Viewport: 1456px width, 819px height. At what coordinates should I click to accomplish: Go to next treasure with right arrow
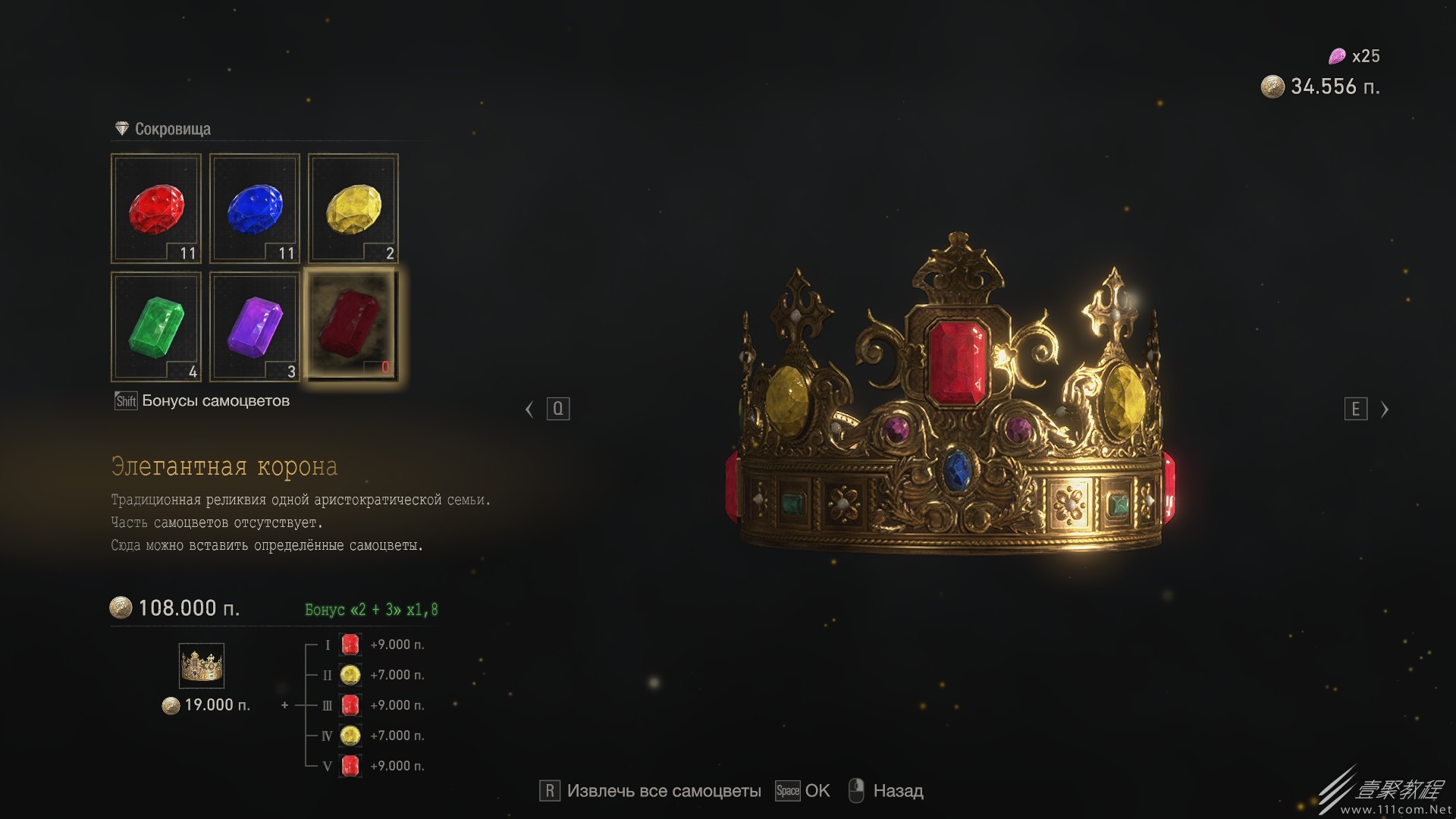[1385, 409]
